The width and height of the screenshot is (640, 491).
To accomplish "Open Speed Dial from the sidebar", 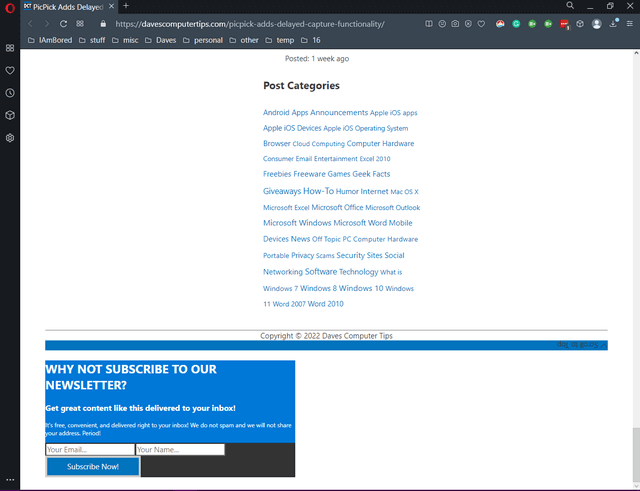I will coord(10,48).
